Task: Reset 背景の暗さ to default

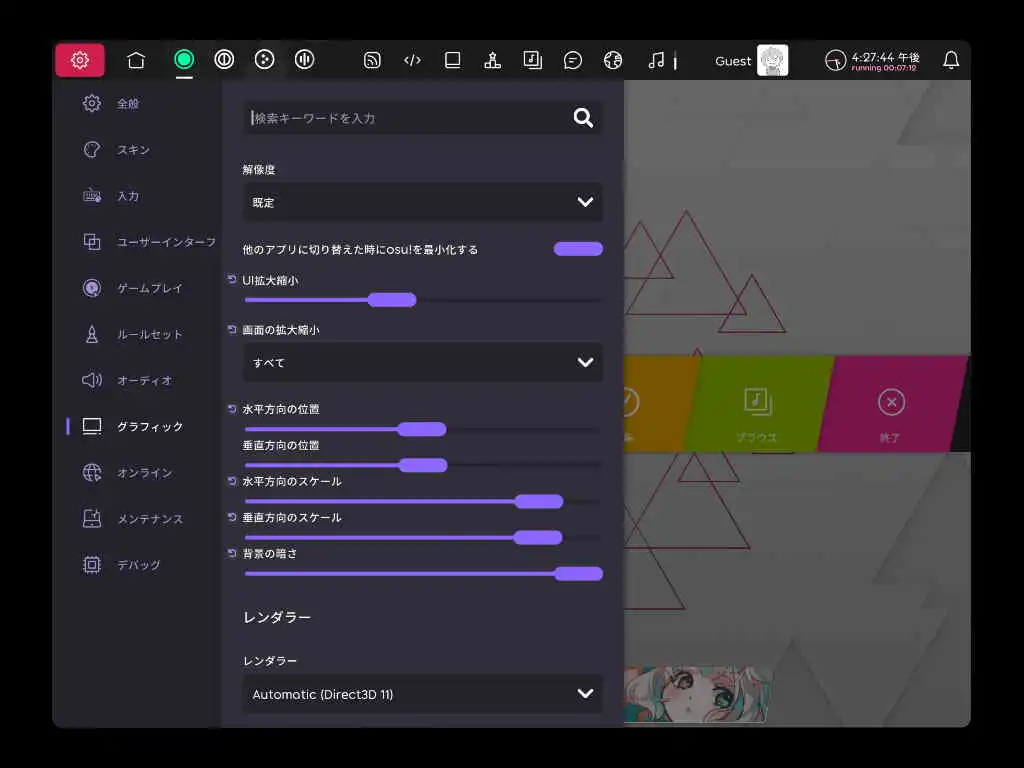Action: [x=232, y=553]
